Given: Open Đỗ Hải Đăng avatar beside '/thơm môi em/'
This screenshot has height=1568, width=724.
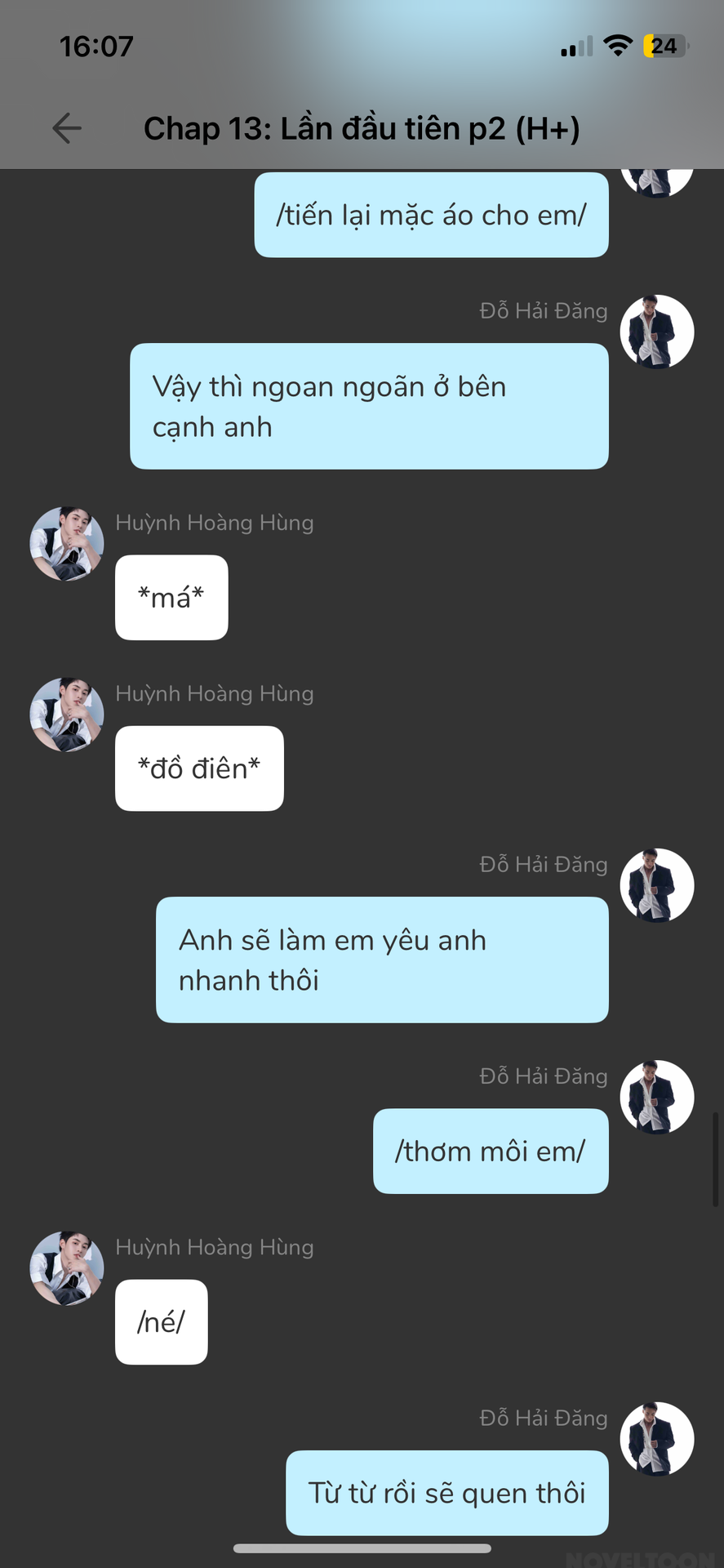Looking at the screenshot, I should coord(657,1097).
